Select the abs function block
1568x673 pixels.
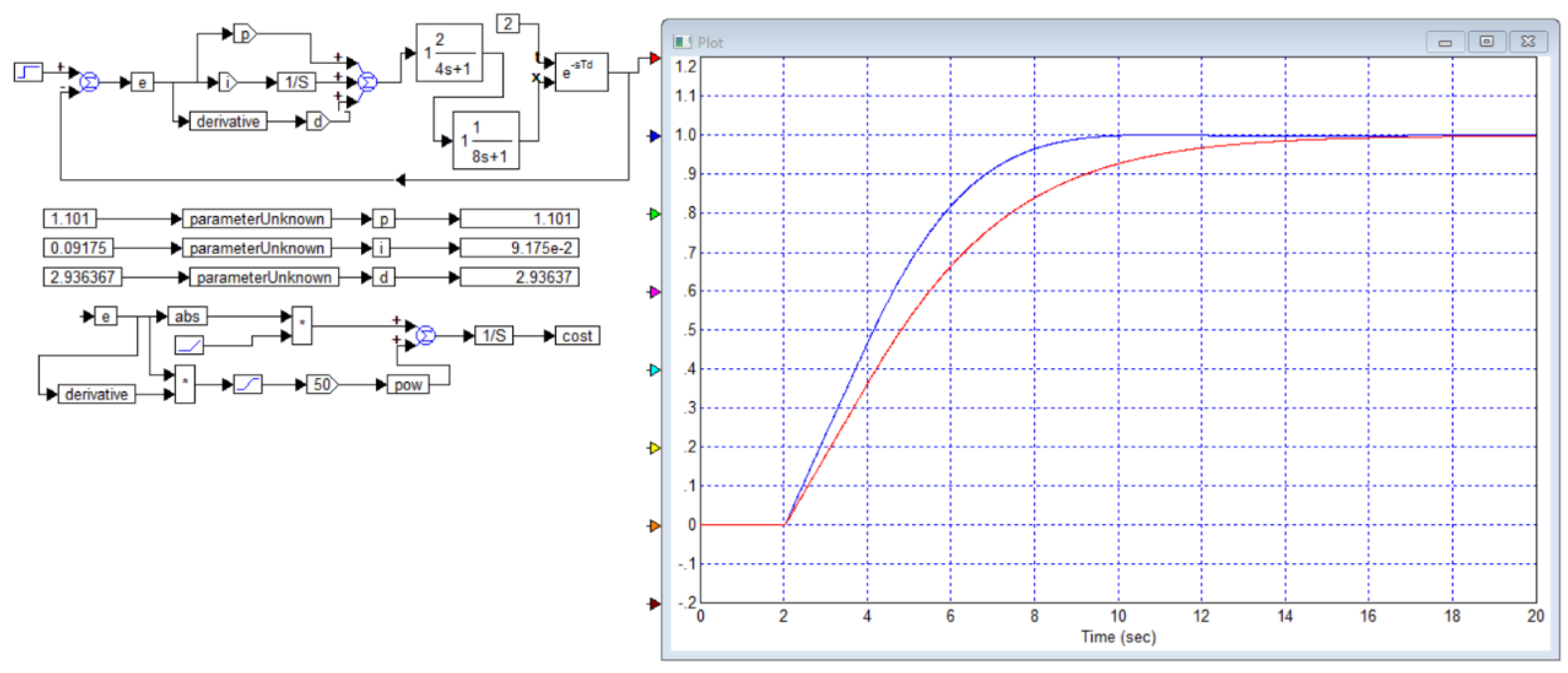[x=187, y=316]
